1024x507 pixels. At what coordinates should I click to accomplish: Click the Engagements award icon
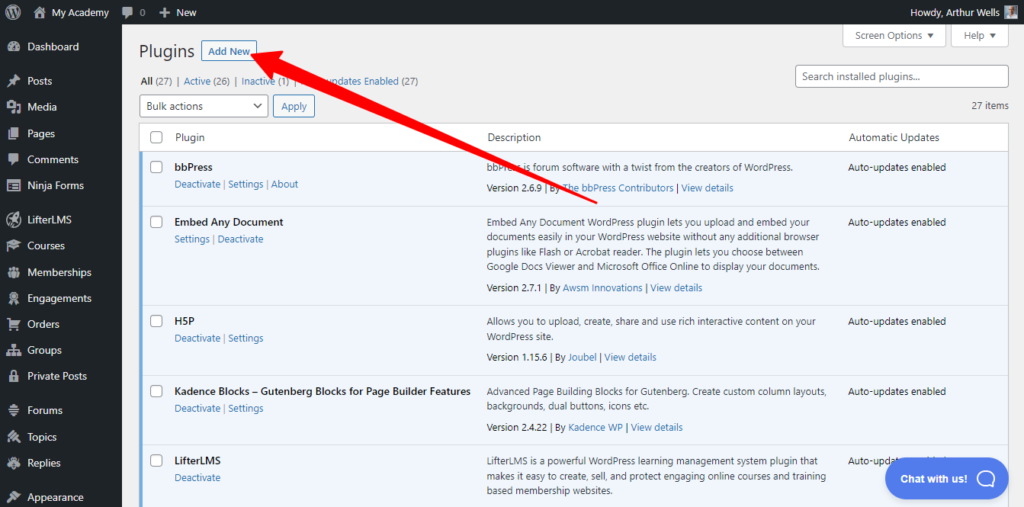point(13,299)
